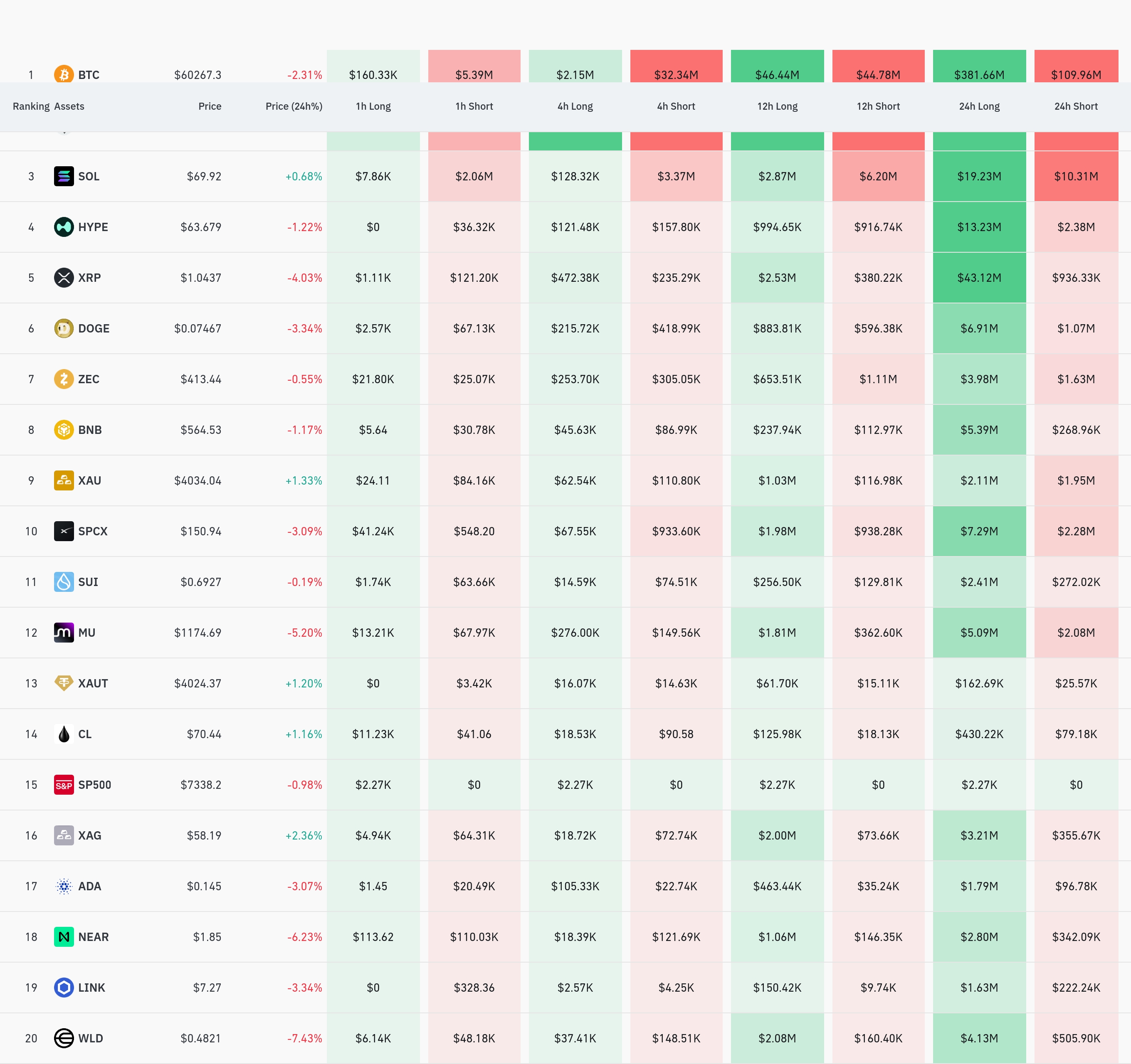
Task: Open the HYPE asset icon
Action: (64, 227)
